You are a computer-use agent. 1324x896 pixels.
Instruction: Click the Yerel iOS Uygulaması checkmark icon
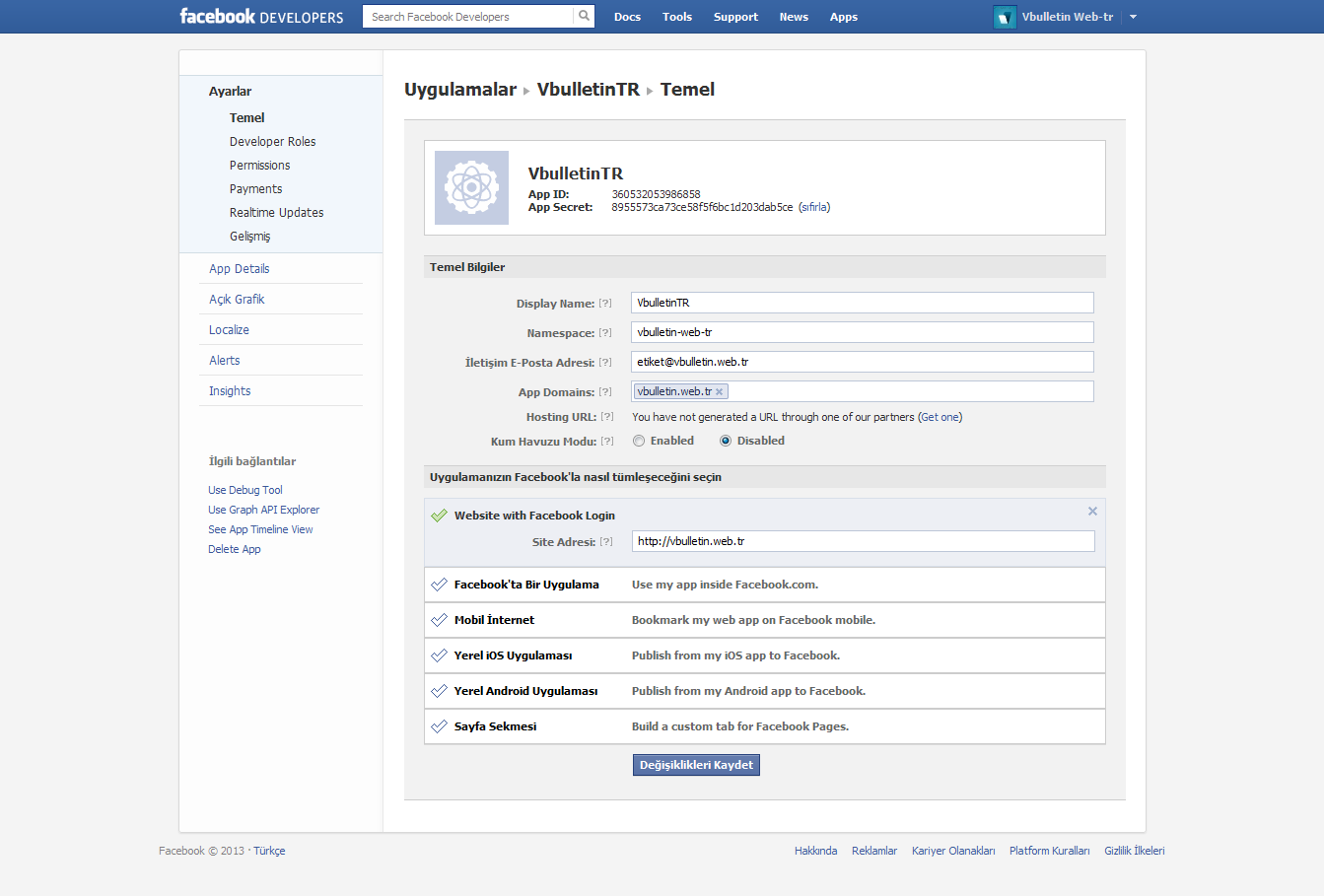pos(440,655)
